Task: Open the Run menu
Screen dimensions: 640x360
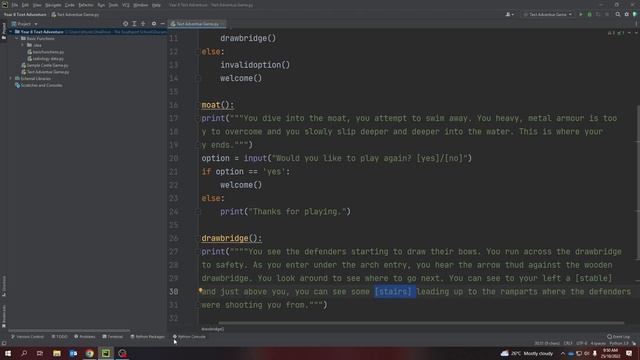Action: 101,5
